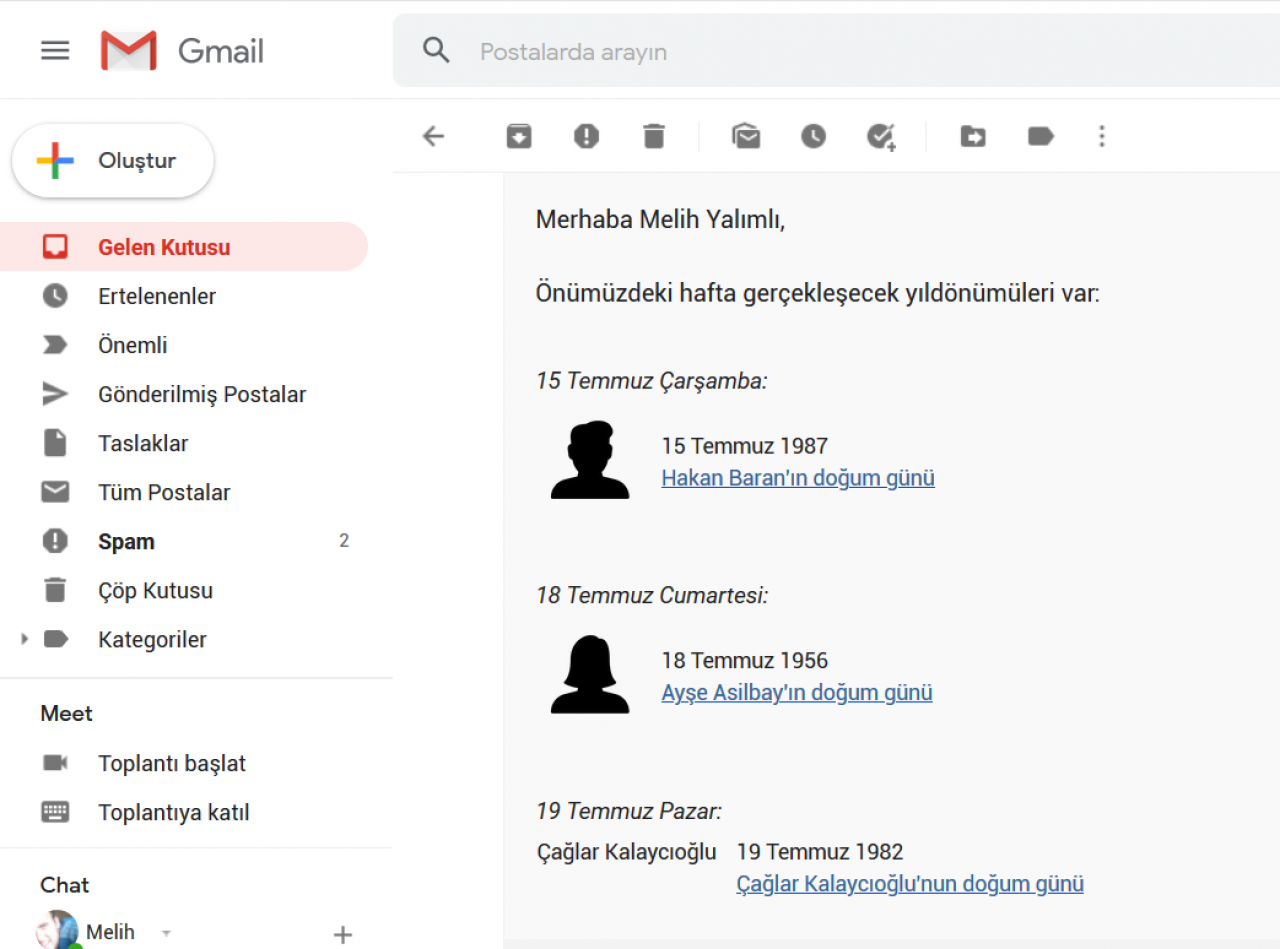This screenshot has width=1280, height=949.
Task: Snooze this email with clock icon
Action: (813, 136)
